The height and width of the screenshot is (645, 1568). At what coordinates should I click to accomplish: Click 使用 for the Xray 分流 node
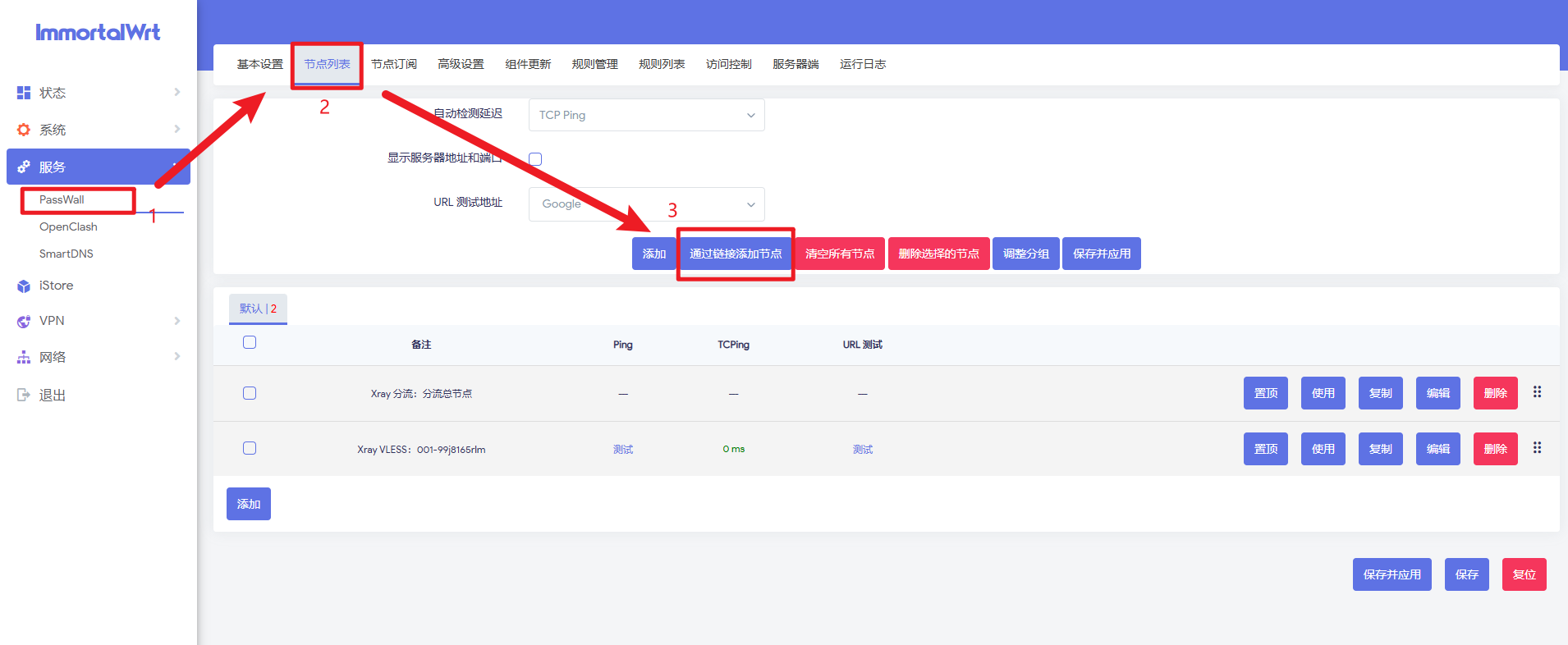[x=1323, y=393]
